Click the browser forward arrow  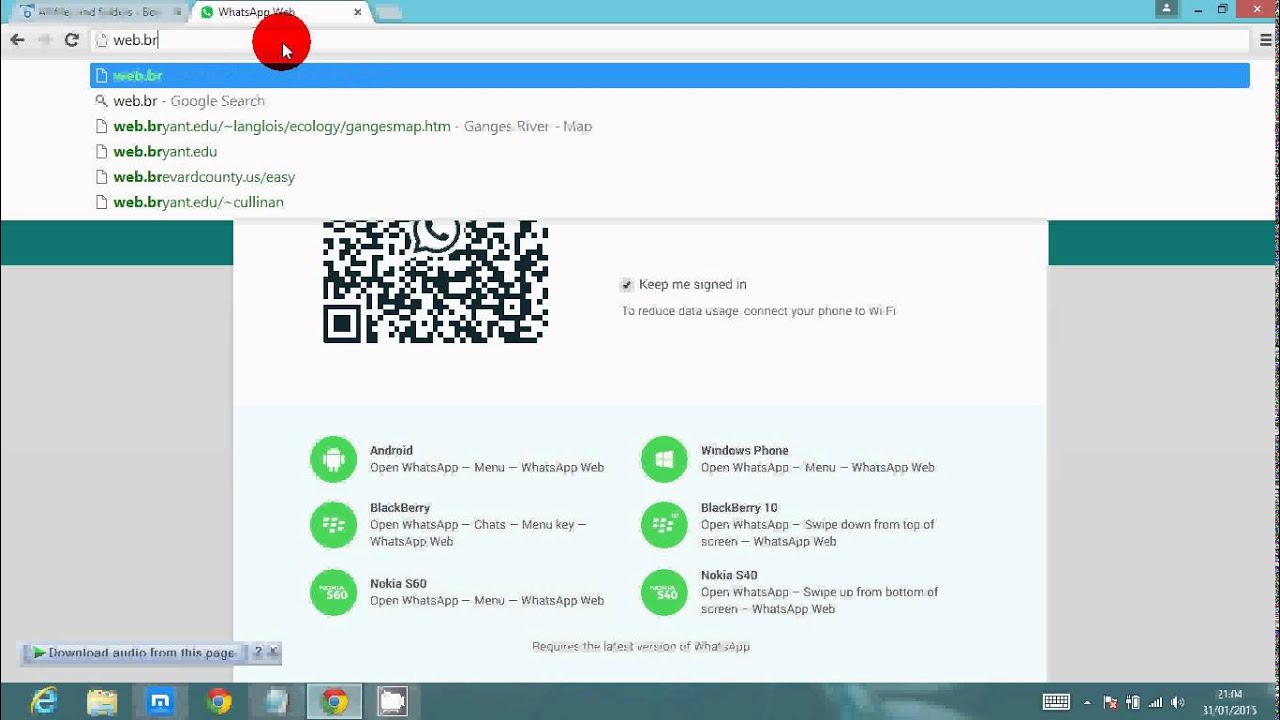[x=44, y=40]
